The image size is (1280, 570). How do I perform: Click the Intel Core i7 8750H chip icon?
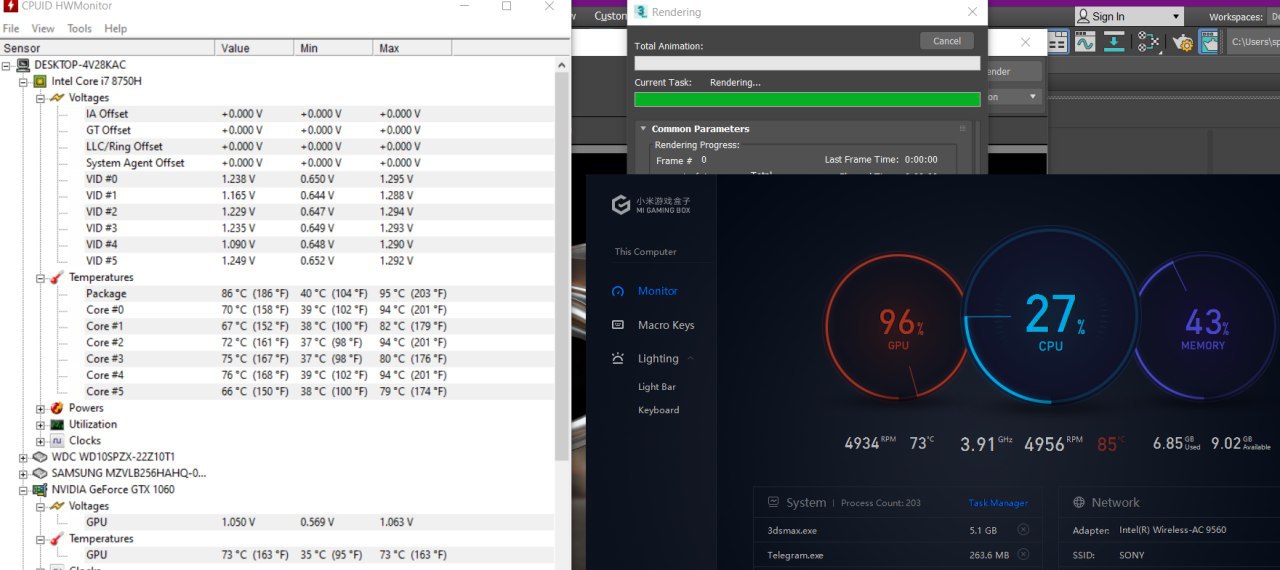click(40, 81)
